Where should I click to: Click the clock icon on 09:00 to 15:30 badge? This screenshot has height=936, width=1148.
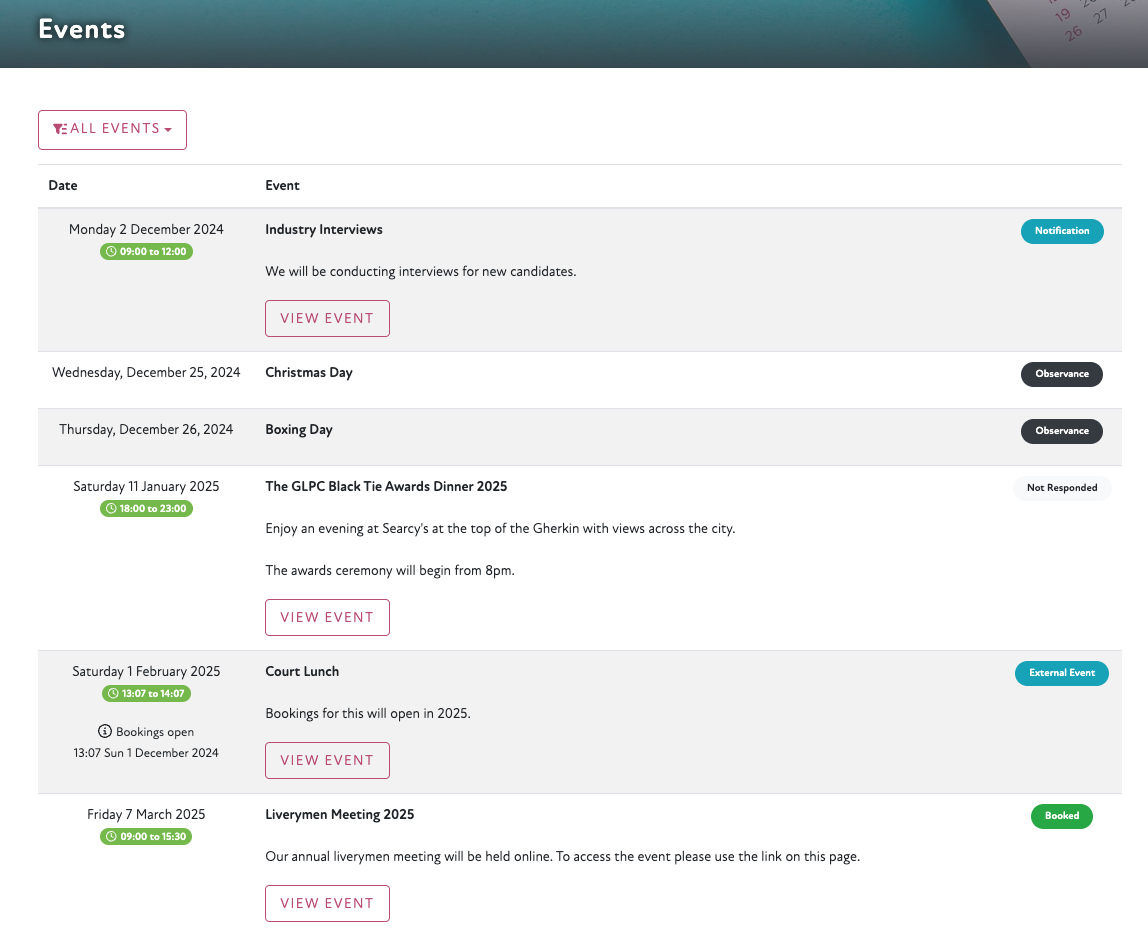pyautogui.click(x=111, y=837)
